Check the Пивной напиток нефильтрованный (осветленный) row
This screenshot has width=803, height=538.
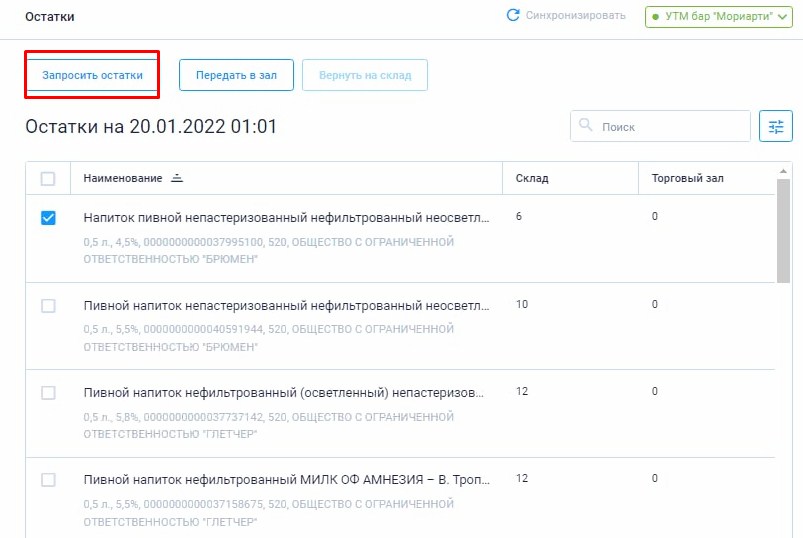48,393
